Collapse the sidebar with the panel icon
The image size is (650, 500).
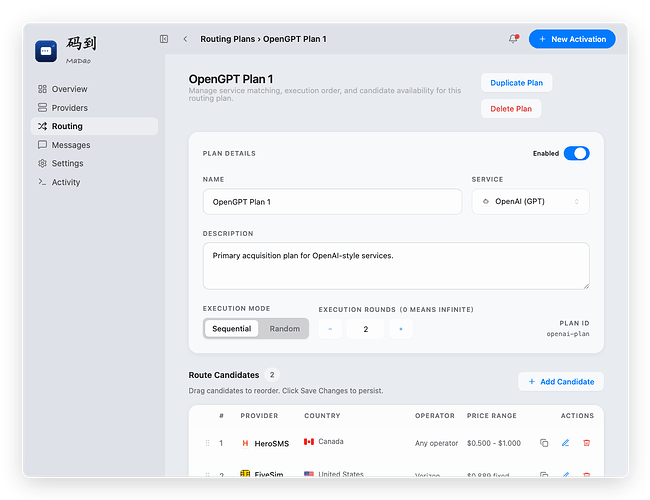[164, 39]
